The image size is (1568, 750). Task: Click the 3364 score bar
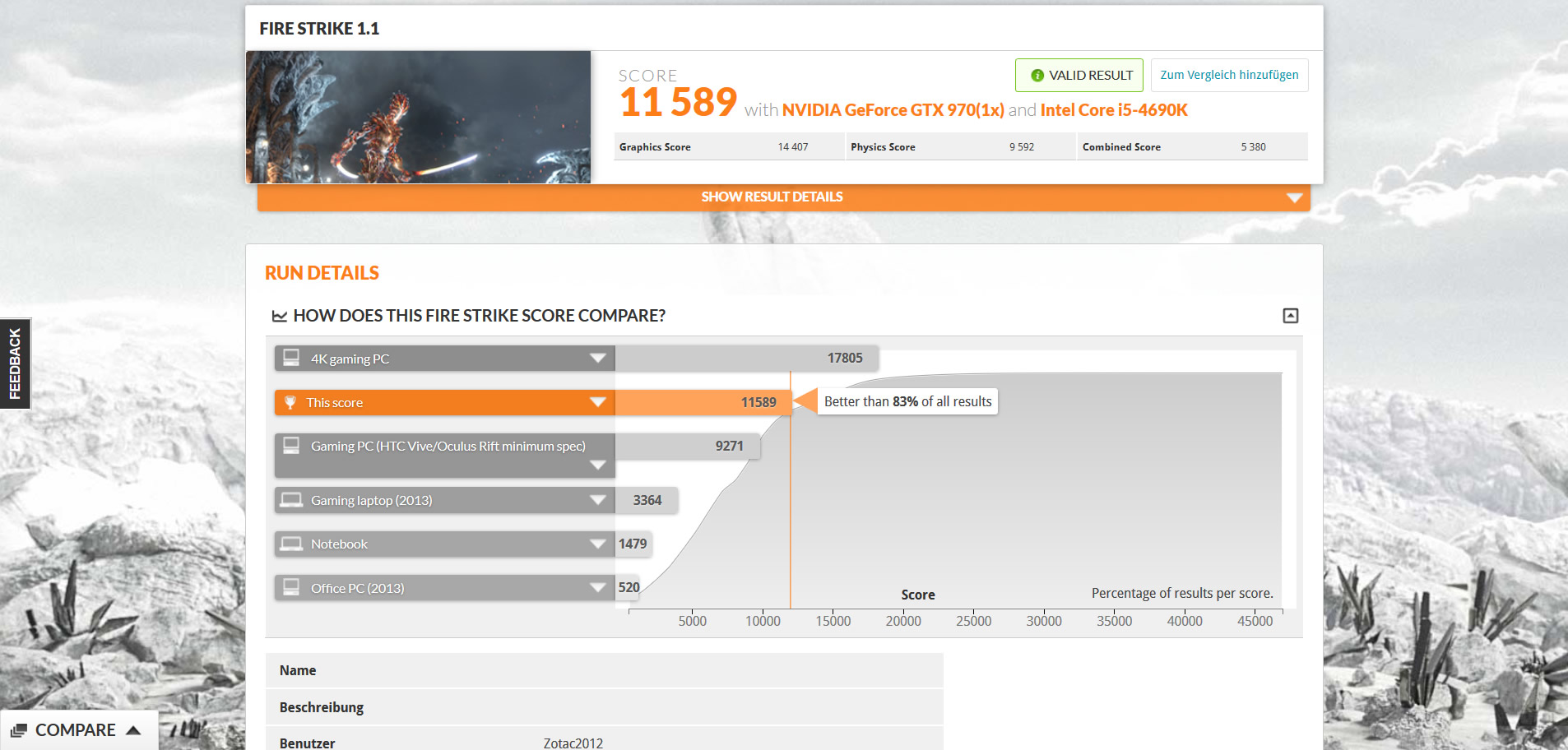[x=647, y=500]
